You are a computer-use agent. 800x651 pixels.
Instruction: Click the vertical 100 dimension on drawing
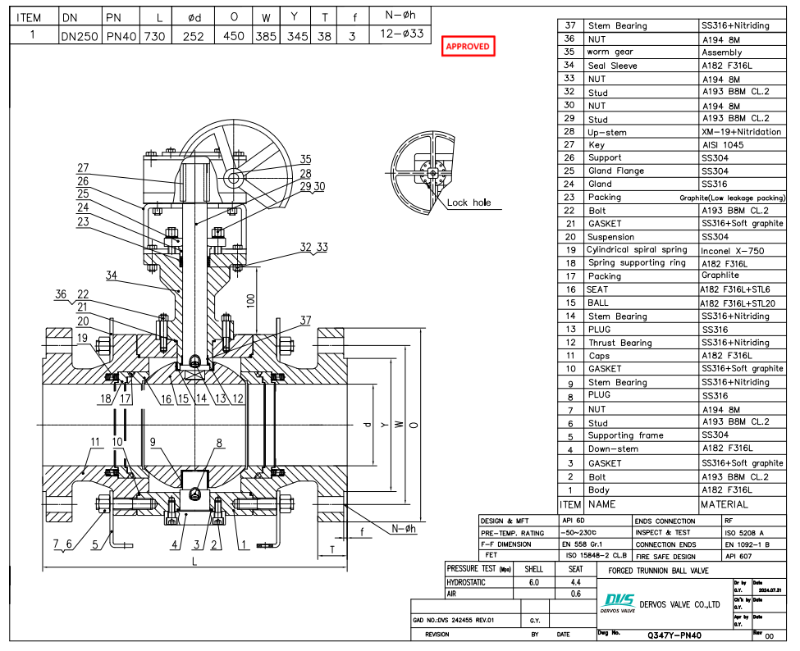251,300
